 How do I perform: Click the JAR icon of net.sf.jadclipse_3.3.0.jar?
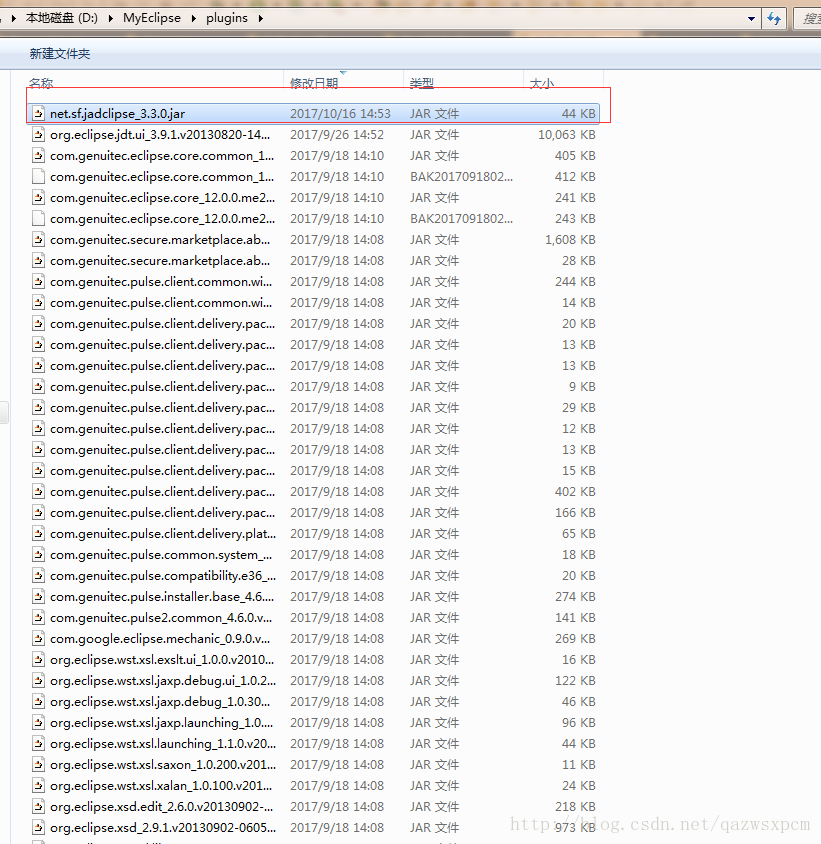(38, 114)
